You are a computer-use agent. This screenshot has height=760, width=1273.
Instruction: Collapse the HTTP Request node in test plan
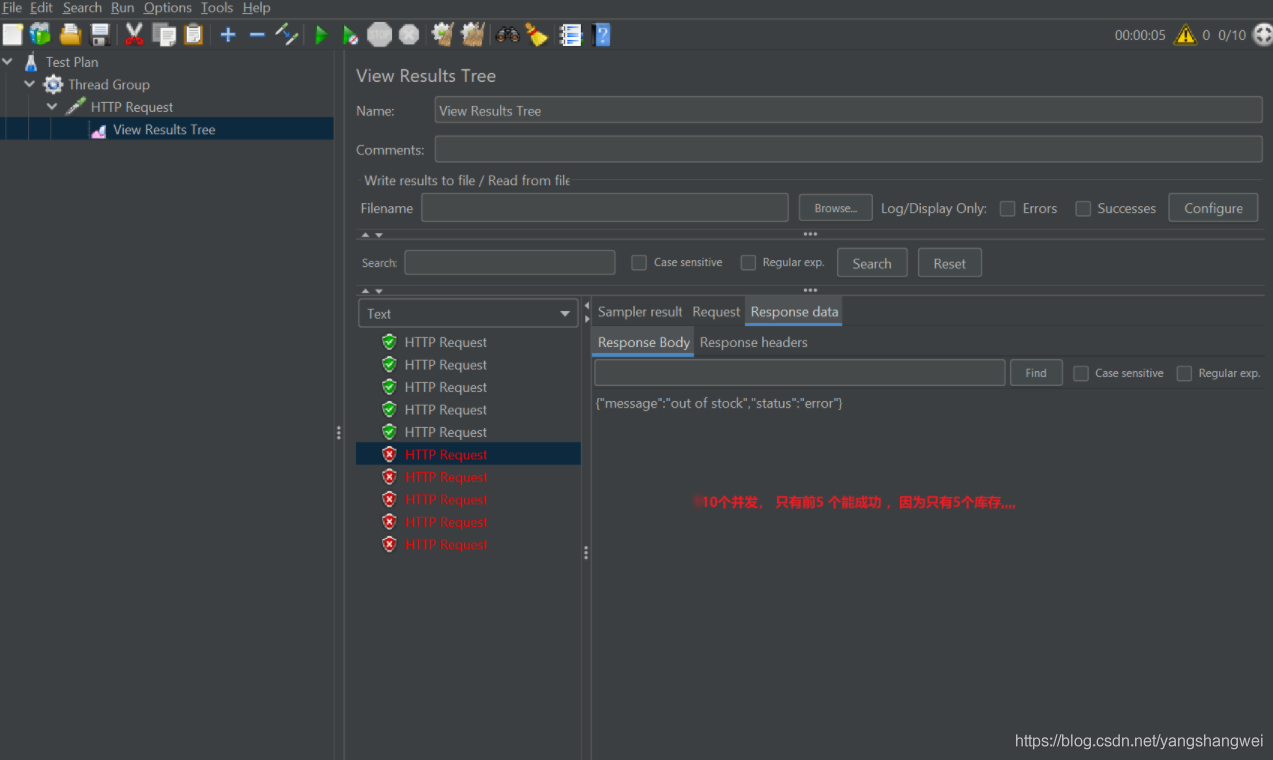click(x=52, y=107)
